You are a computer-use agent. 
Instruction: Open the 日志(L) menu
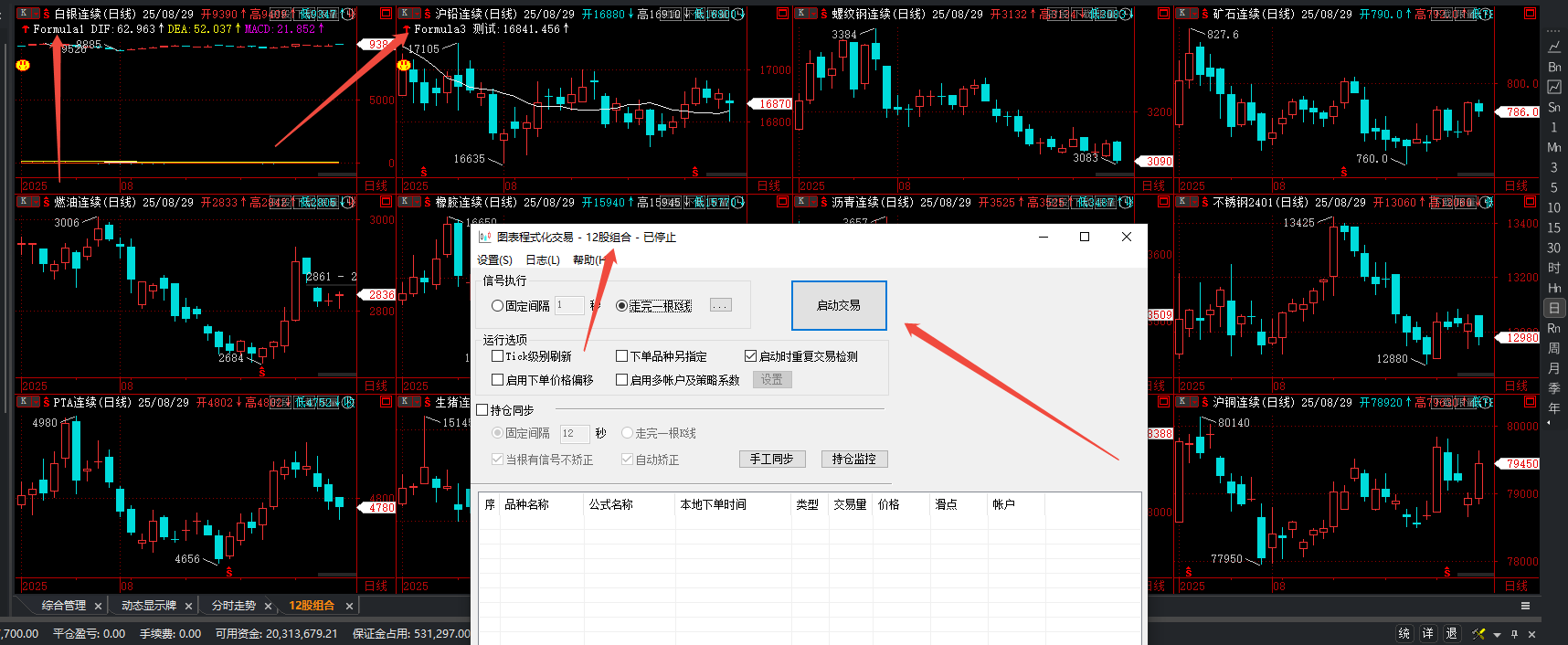click(543, 260)
